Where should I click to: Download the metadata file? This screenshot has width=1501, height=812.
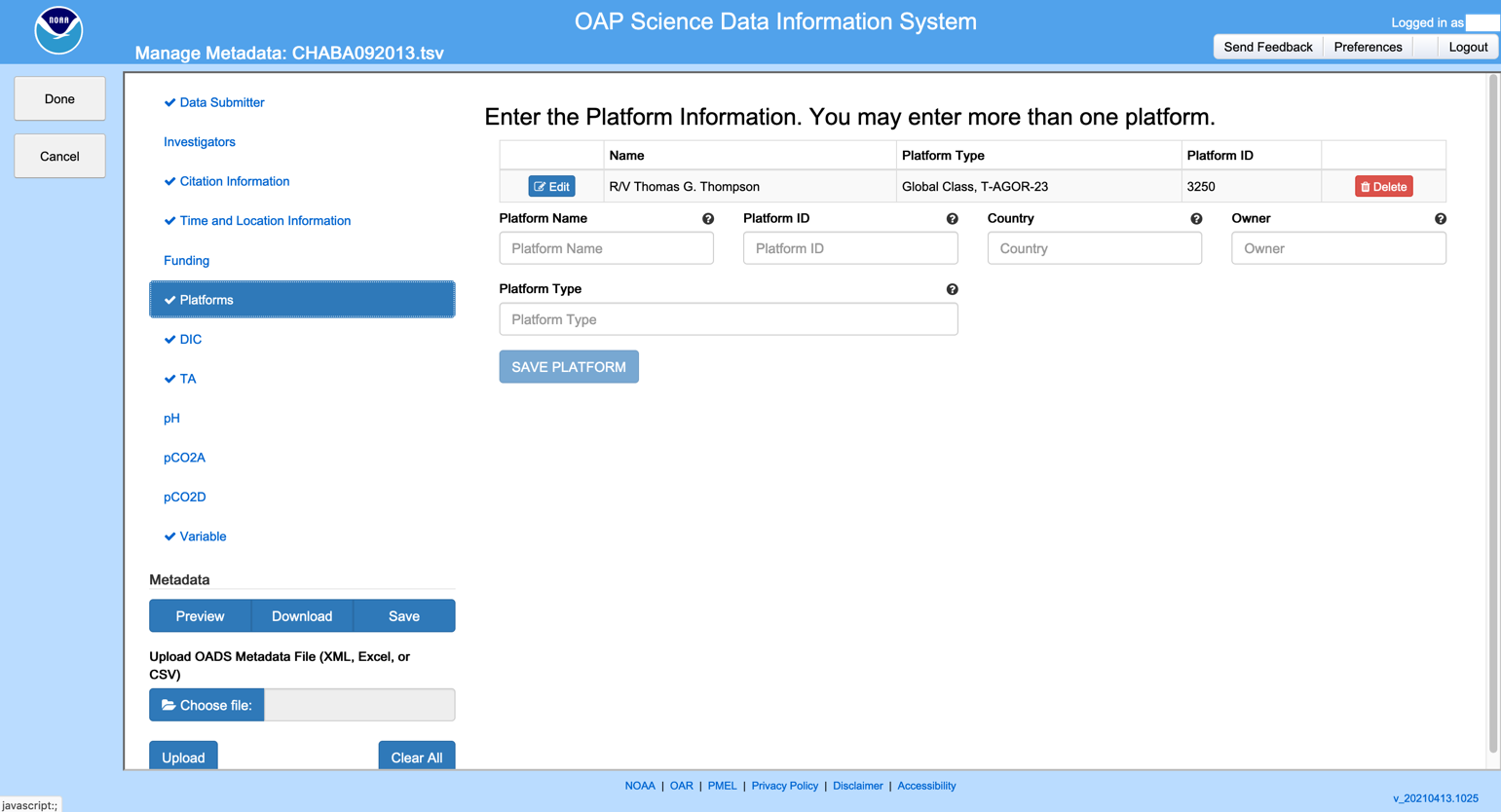coord(302,616)
